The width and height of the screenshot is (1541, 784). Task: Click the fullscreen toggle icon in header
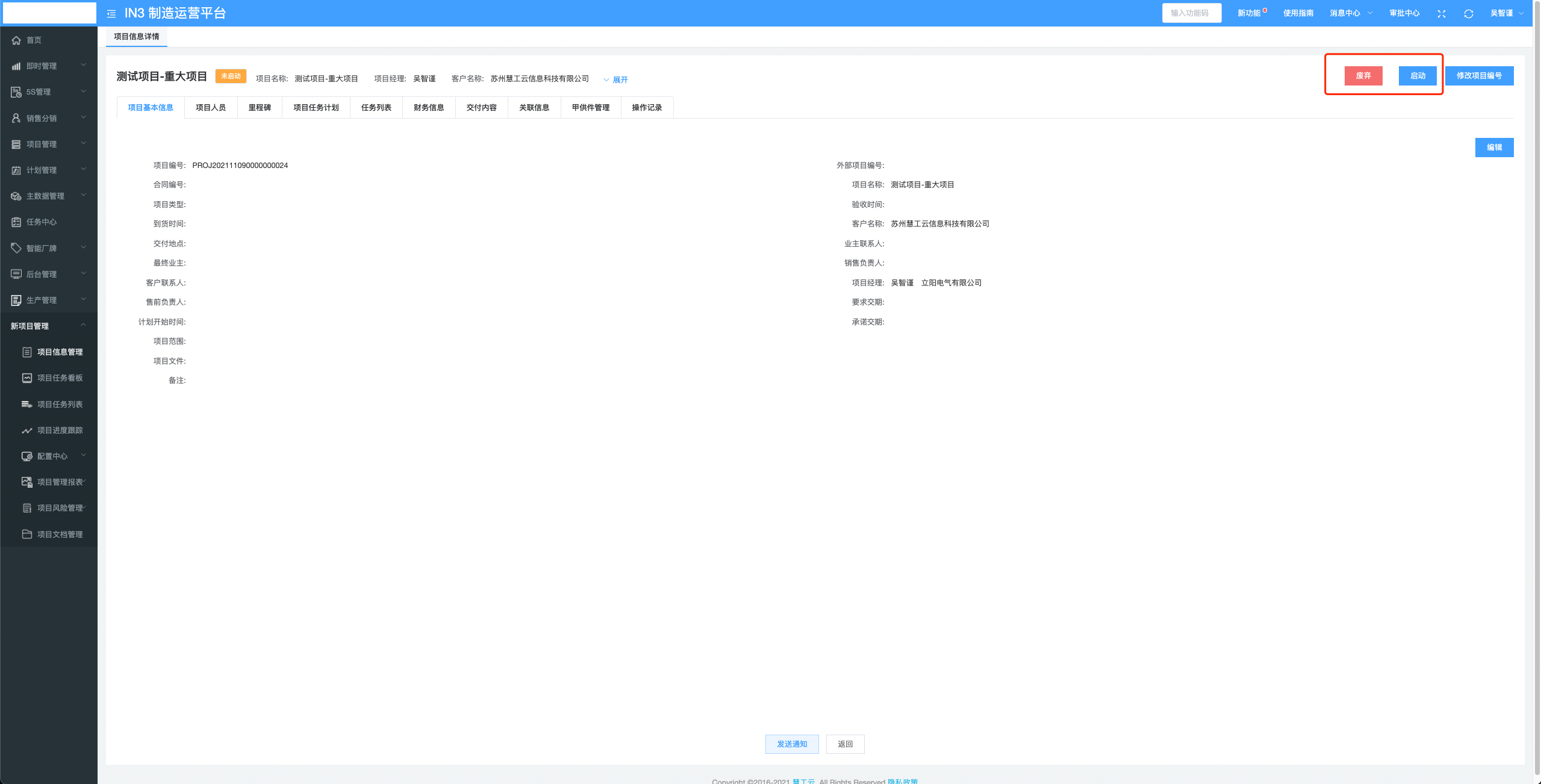[x=1441, y=13]
